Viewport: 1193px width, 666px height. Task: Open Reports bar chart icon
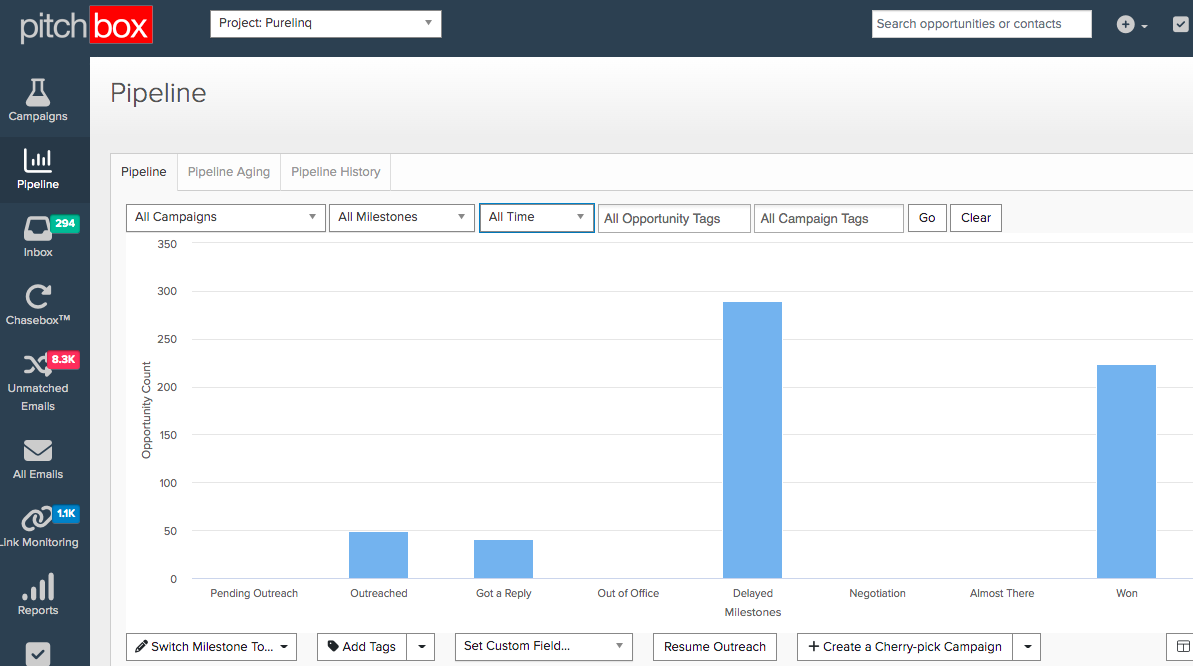[x=38, y=587]
